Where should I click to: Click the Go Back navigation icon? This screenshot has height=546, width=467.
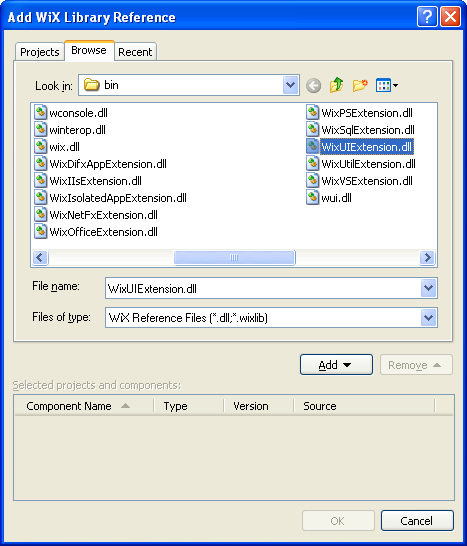tap(313, 85)
